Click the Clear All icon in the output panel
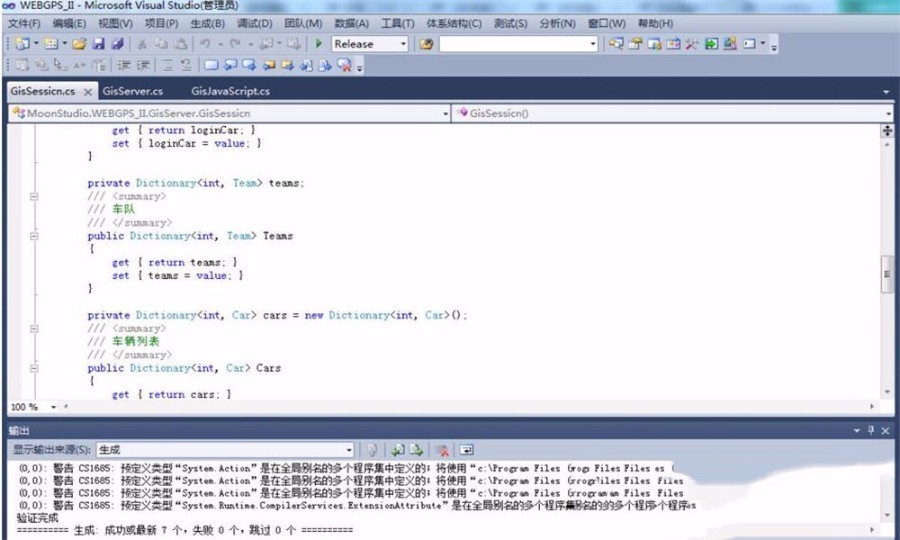This screenshot has width=900, height=540. (441, 450)
